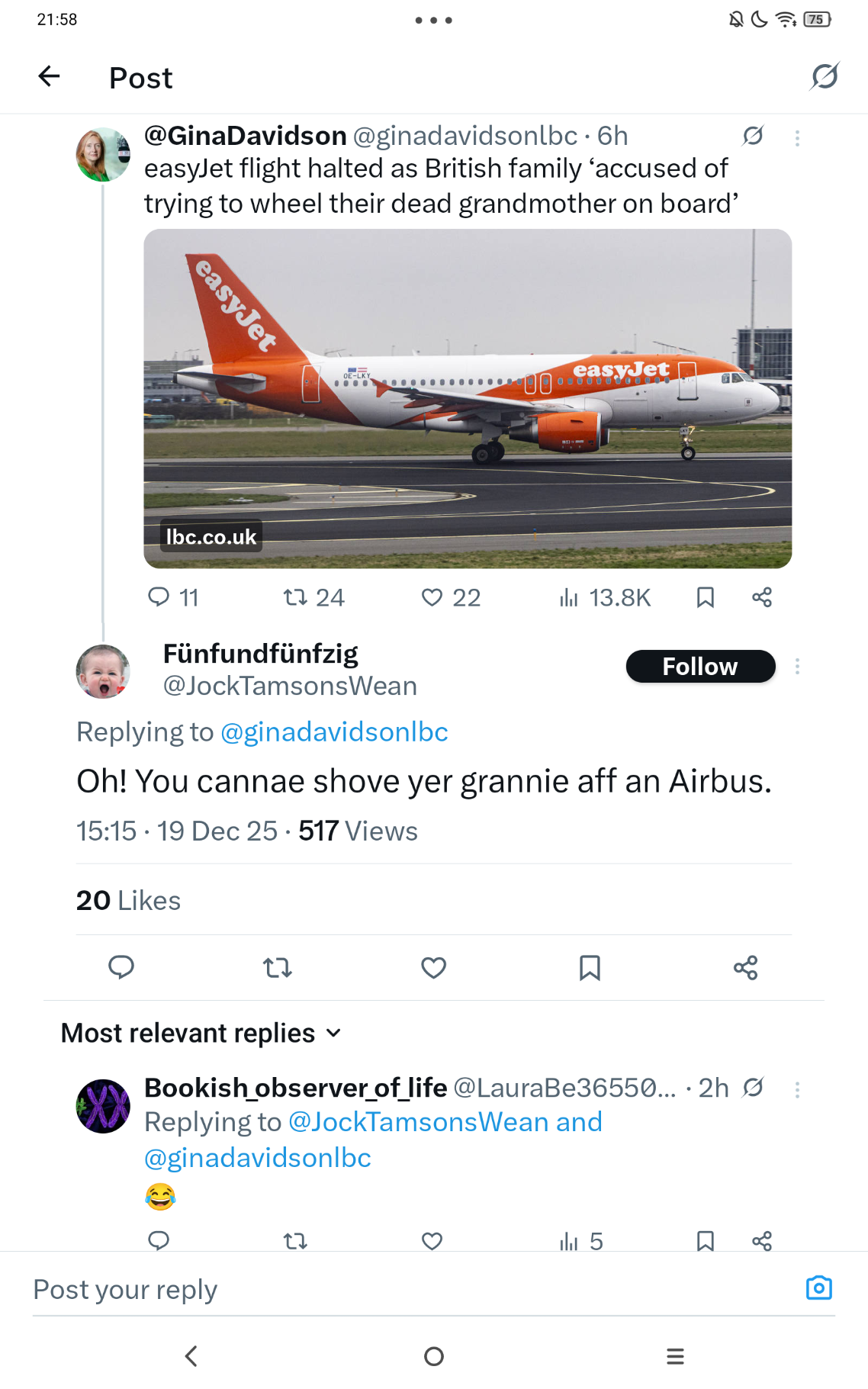Tap the back arrow beside Post
The image size is (868, 1389).
[x=50, y=76]
